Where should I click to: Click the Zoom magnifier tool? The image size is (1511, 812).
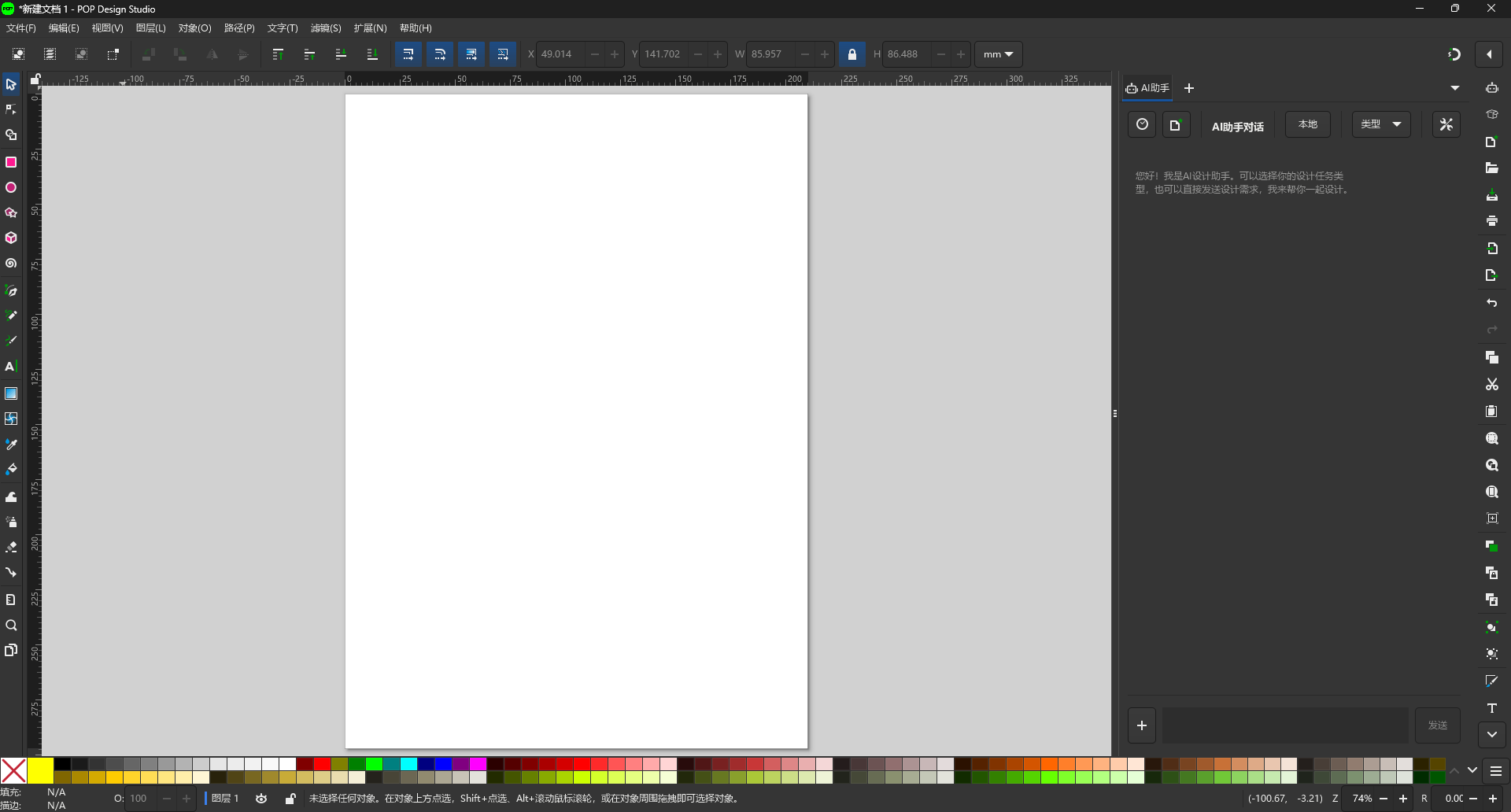tap(11, 626)
